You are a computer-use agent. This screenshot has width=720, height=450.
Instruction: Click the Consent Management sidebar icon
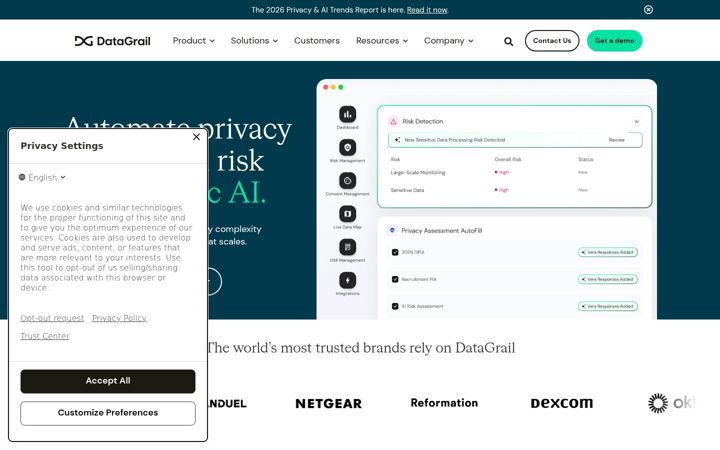[x=348, y=180]
